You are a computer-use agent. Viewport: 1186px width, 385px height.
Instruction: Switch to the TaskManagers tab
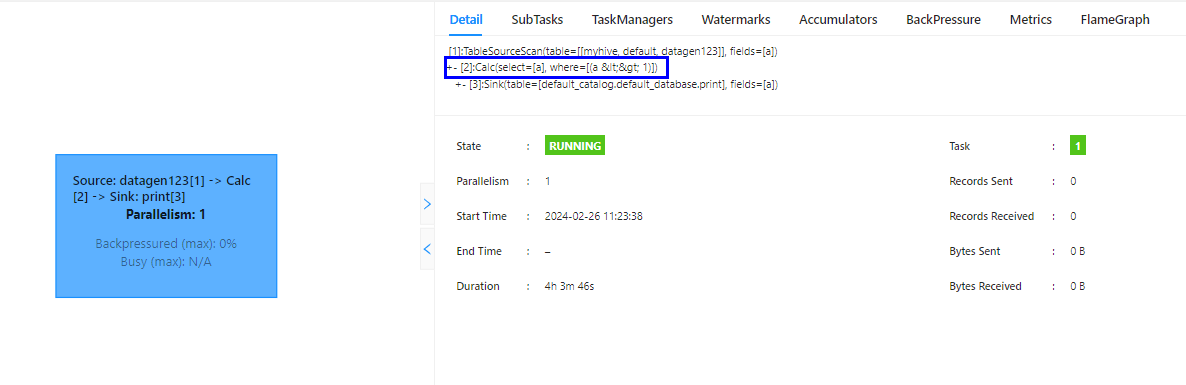632,20
